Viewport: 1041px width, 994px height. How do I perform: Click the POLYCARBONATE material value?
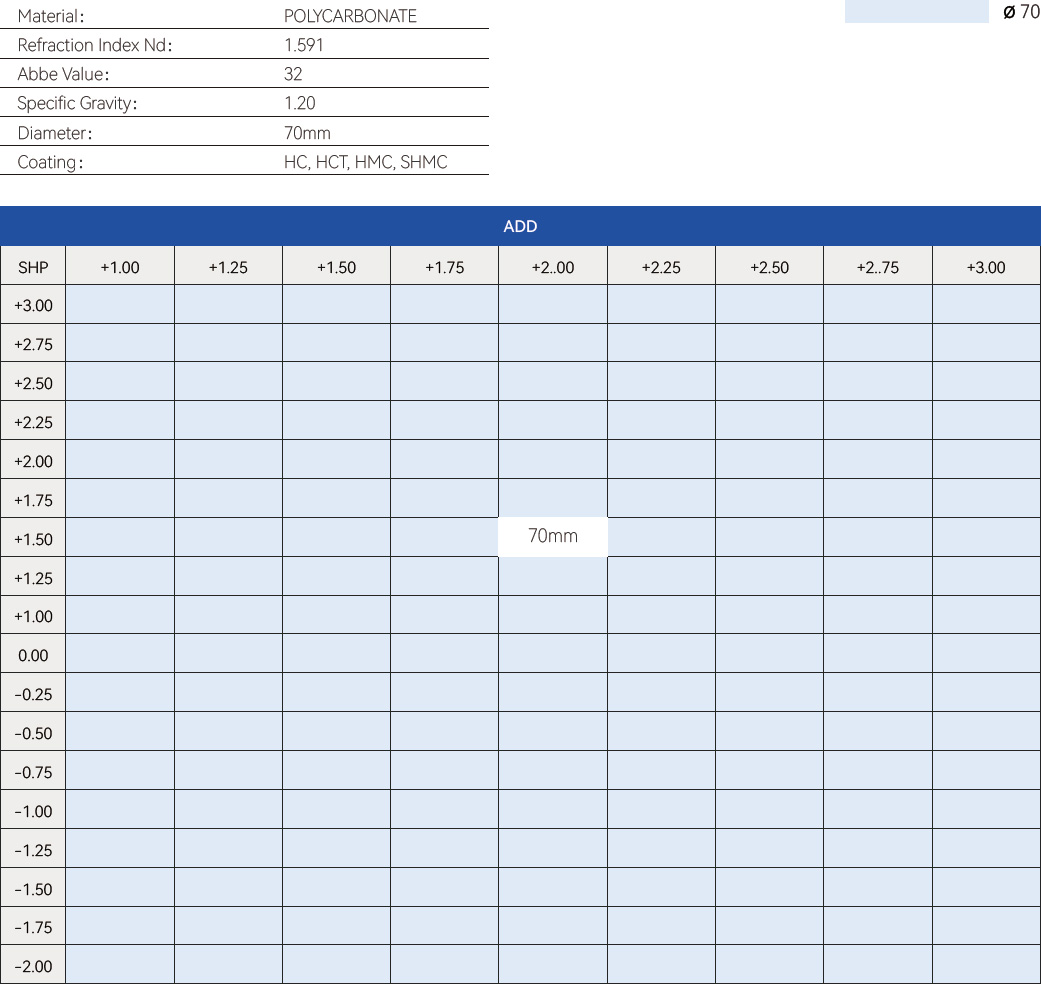(x=350, y=16)
